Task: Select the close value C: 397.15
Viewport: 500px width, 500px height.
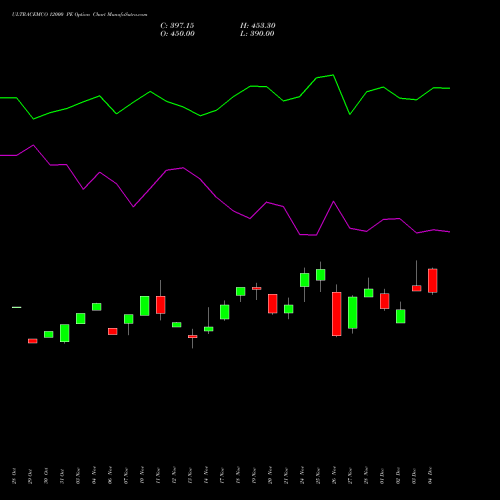Action: [177, 26]
